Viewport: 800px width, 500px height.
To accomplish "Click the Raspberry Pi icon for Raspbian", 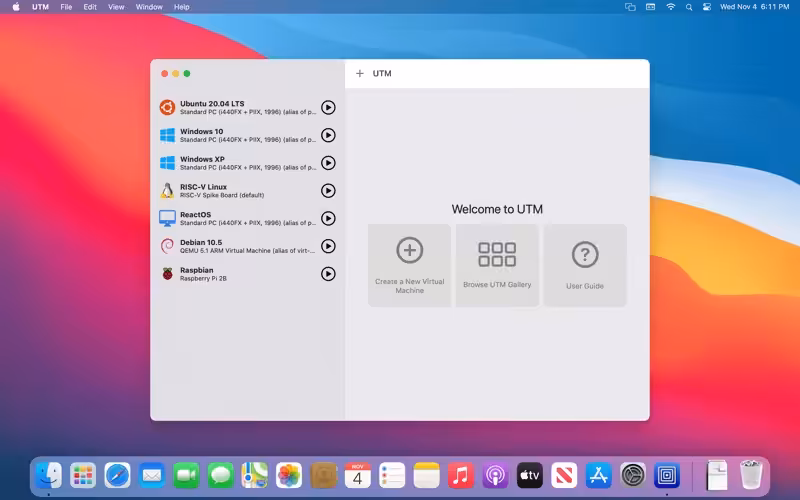I will click(167, 274).
